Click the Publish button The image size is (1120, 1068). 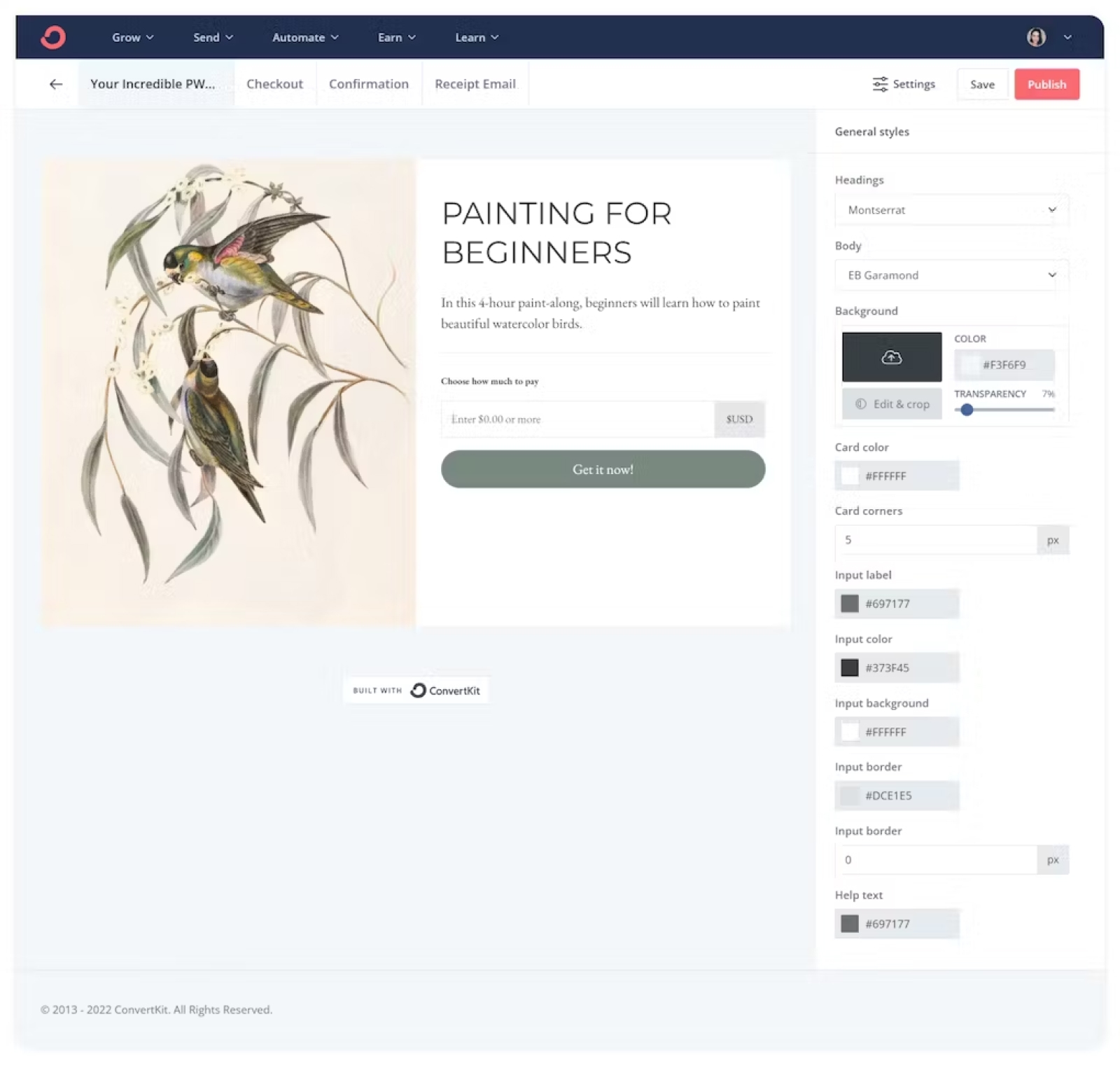(1046, 84)
